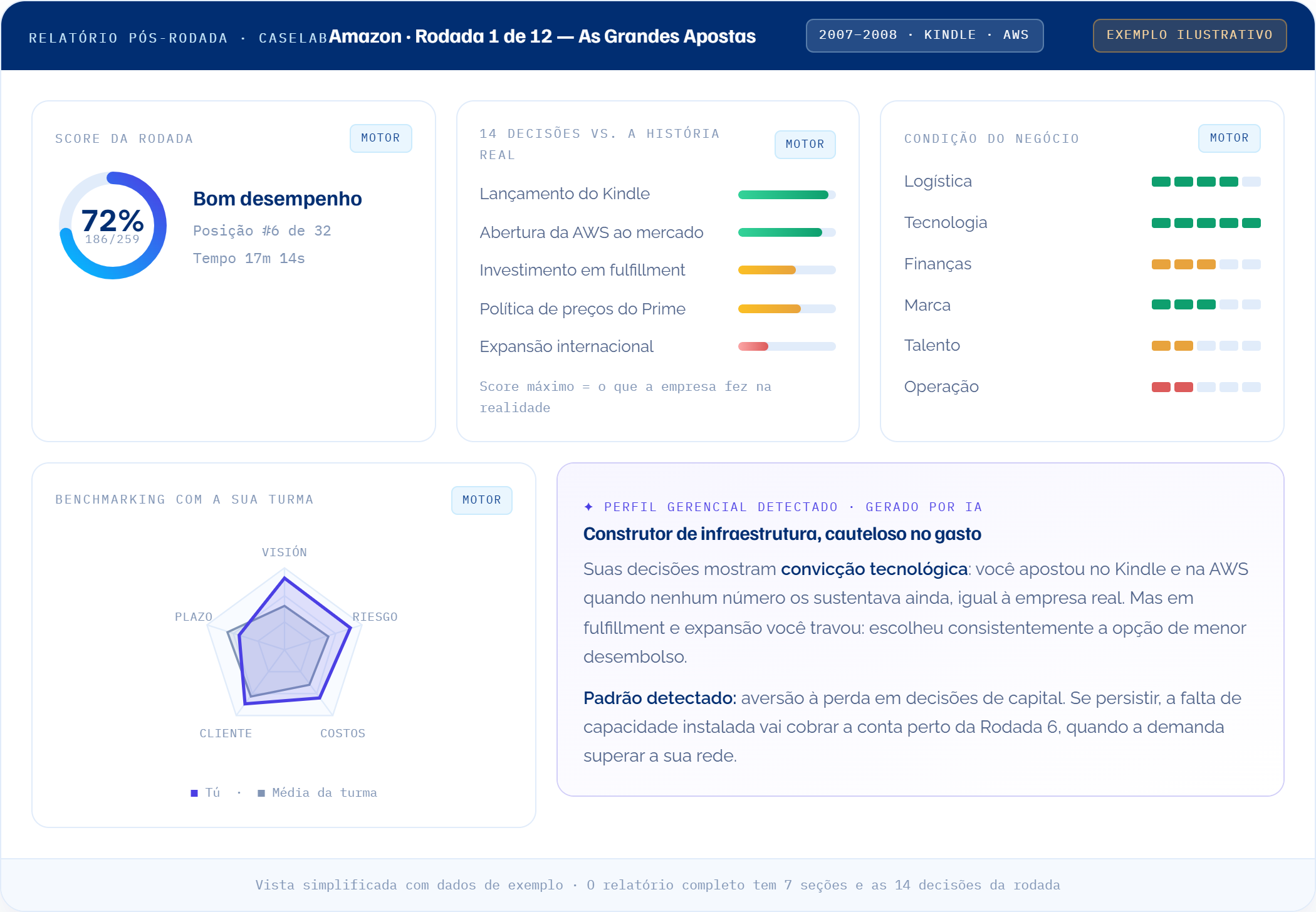Click the MOTOR badge in Condição do Negócio
The height and width of the screenshot is (912, 1316).
pyautogui.click(x=1229, y=138)
